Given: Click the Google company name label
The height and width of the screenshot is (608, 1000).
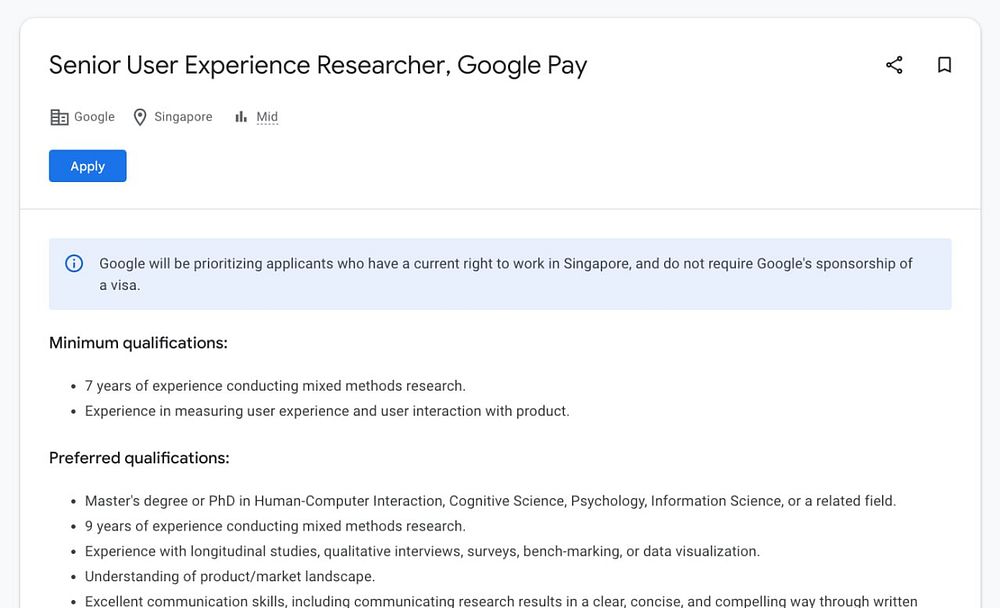Looking at the screenshot, I should click(94, 117).
